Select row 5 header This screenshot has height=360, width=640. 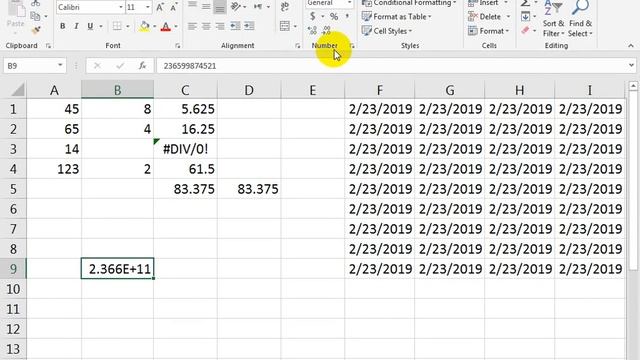click(13, 189)
